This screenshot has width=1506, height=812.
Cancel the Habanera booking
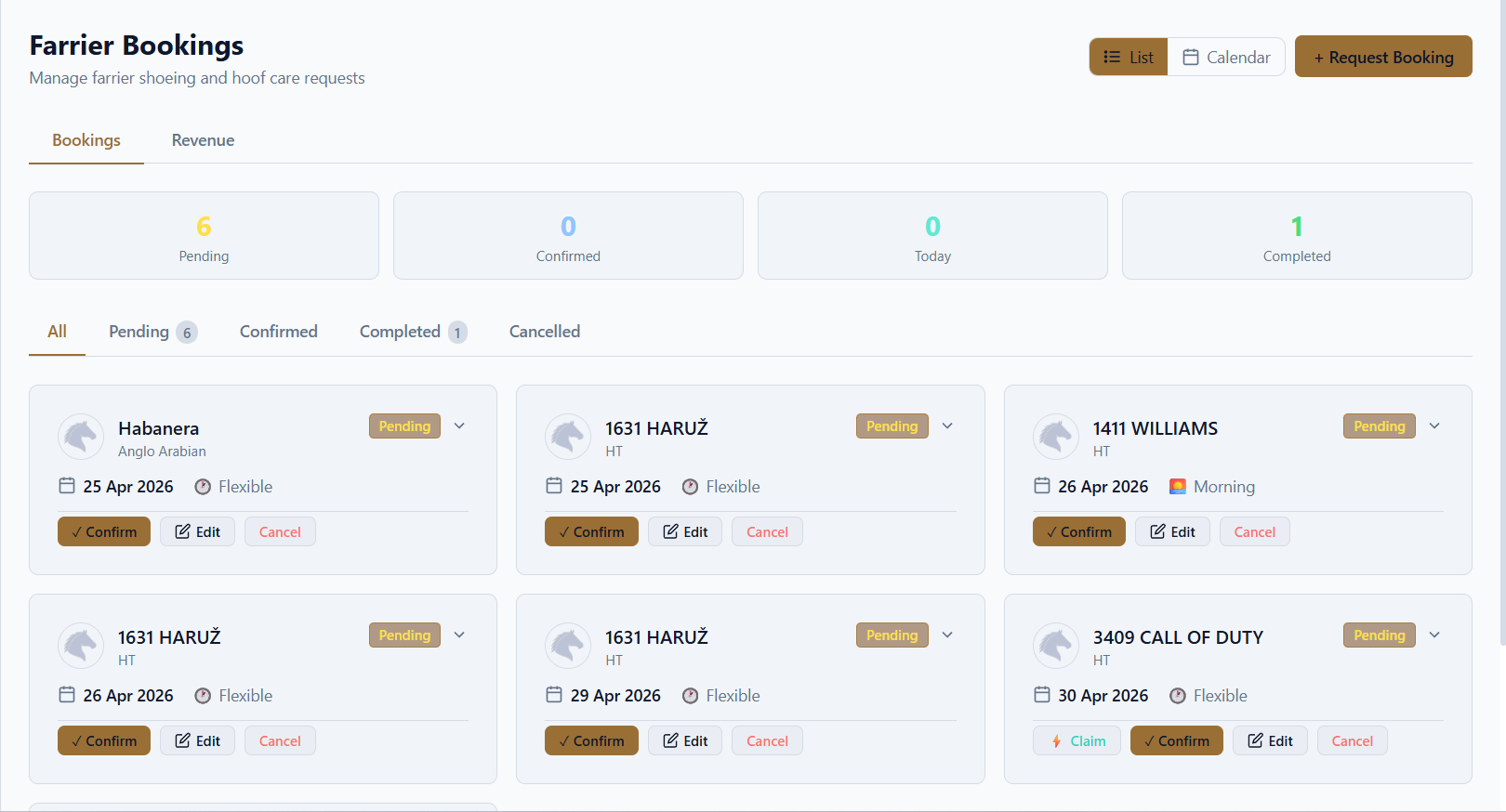[x=280, y=531]
